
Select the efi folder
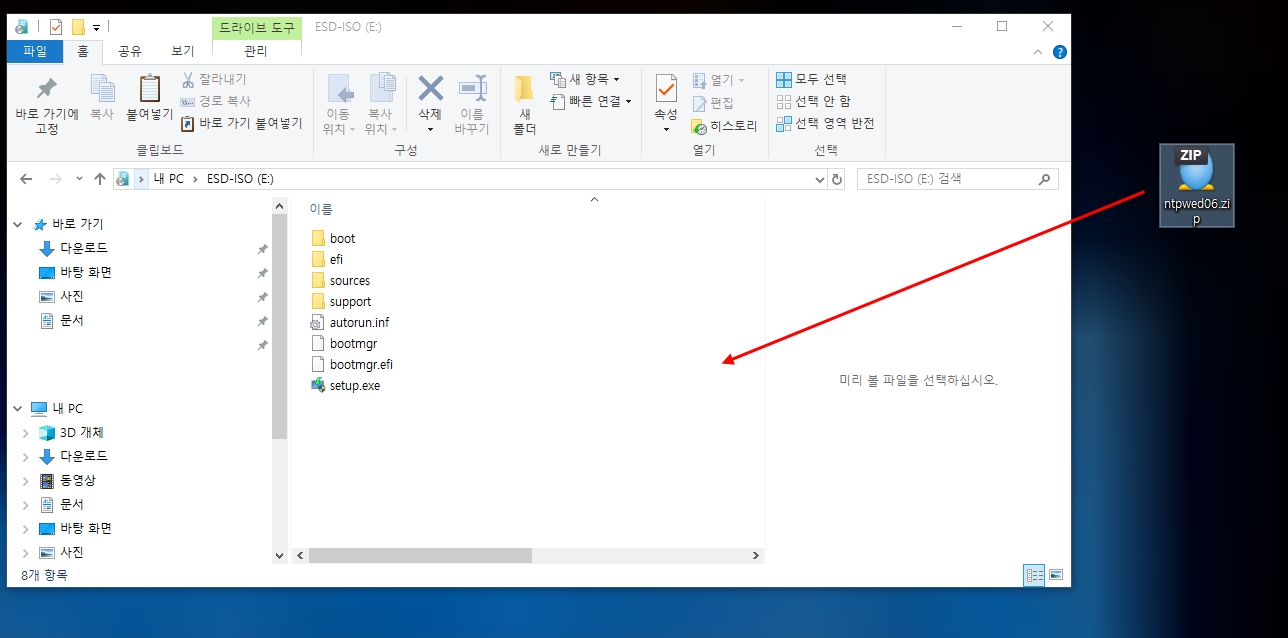[327, 259]
